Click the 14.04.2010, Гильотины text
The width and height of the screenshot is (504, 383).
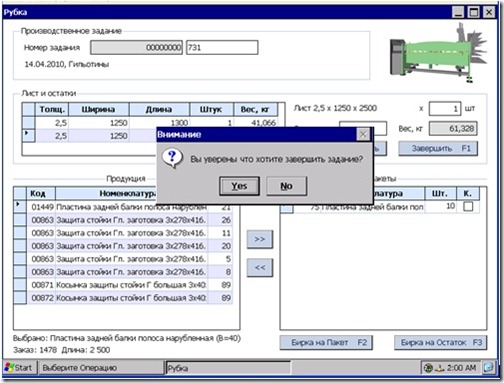click(x=67, y=64)
